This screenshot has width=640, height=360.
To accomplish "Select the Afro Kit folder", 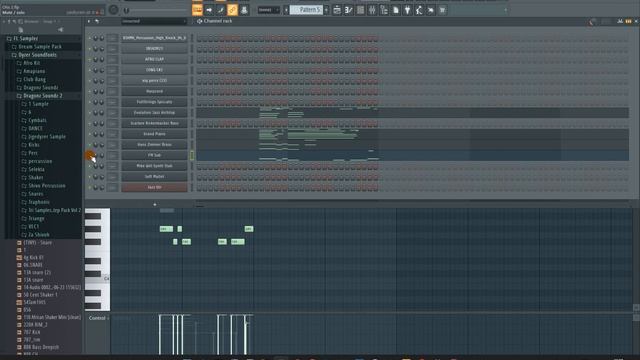I will [31, 63].
